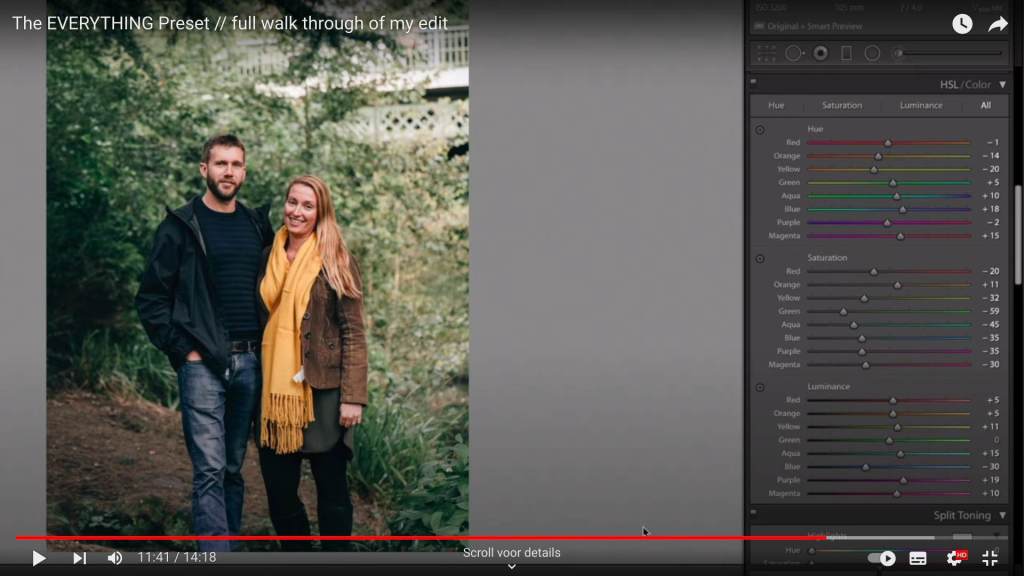Click the Original + Smart Preview label
1024x576 pixels.
point(814,27)
